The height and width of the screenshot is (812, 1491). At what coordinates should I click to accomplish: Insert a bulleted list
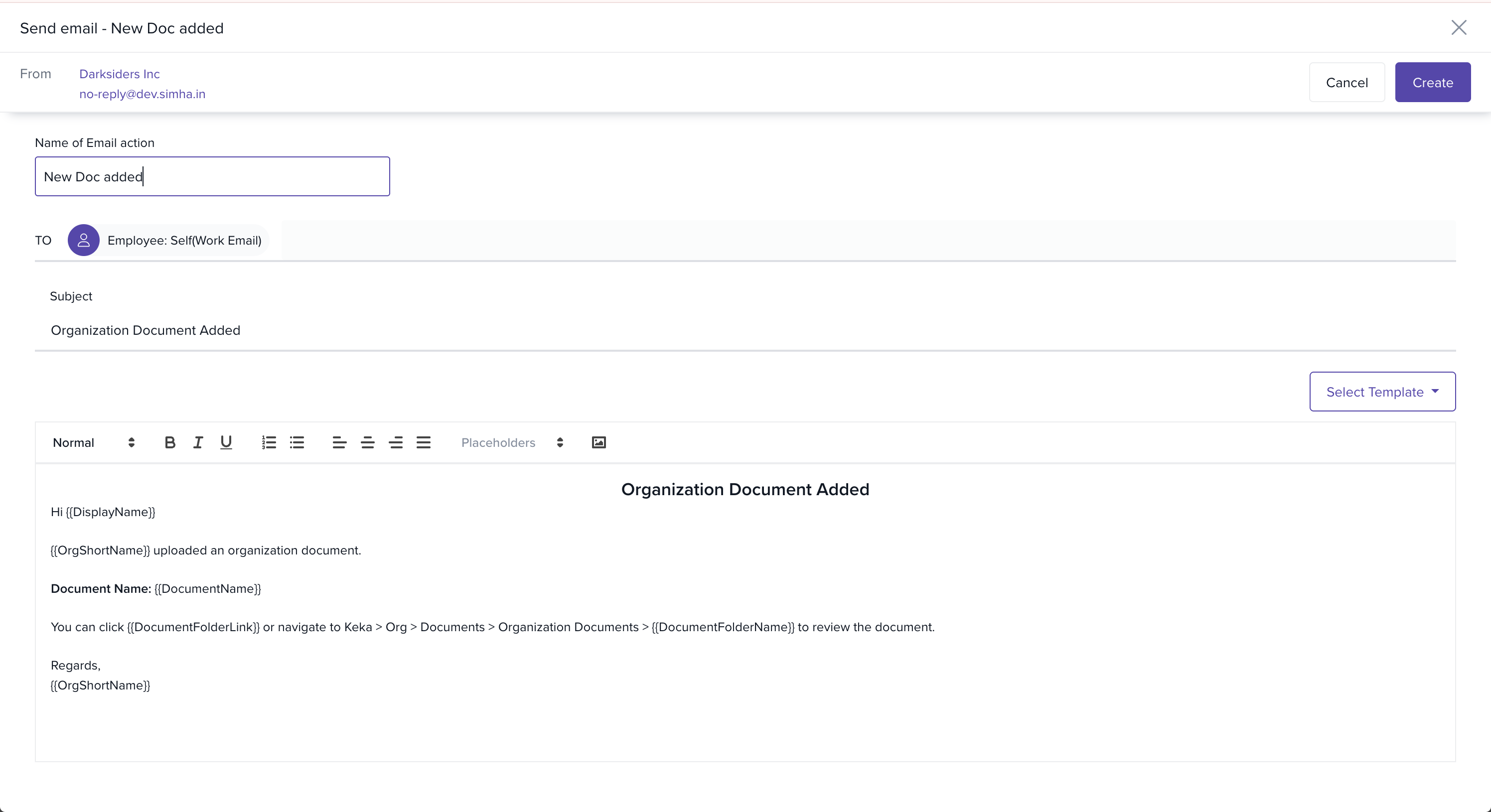297,443
